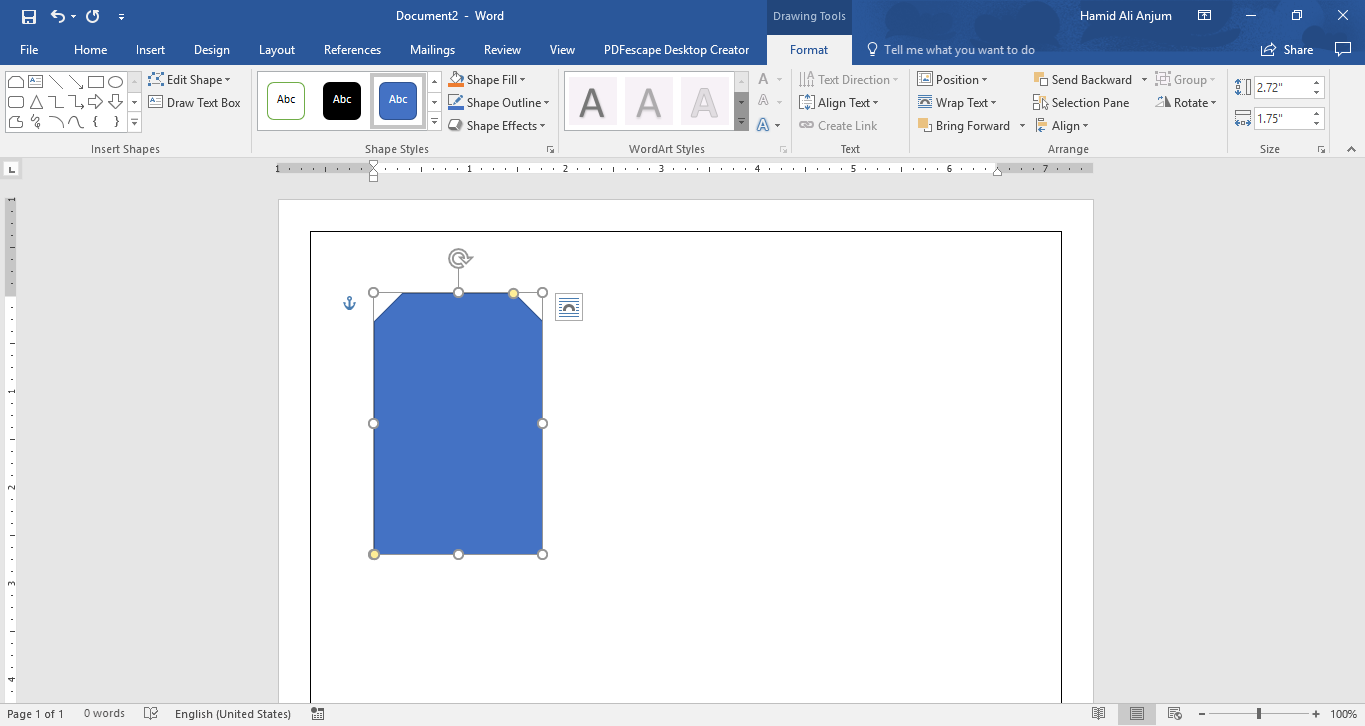1365x726 pixels.
Task: Switch to the References ribbon tab
Action: [352, 49]
